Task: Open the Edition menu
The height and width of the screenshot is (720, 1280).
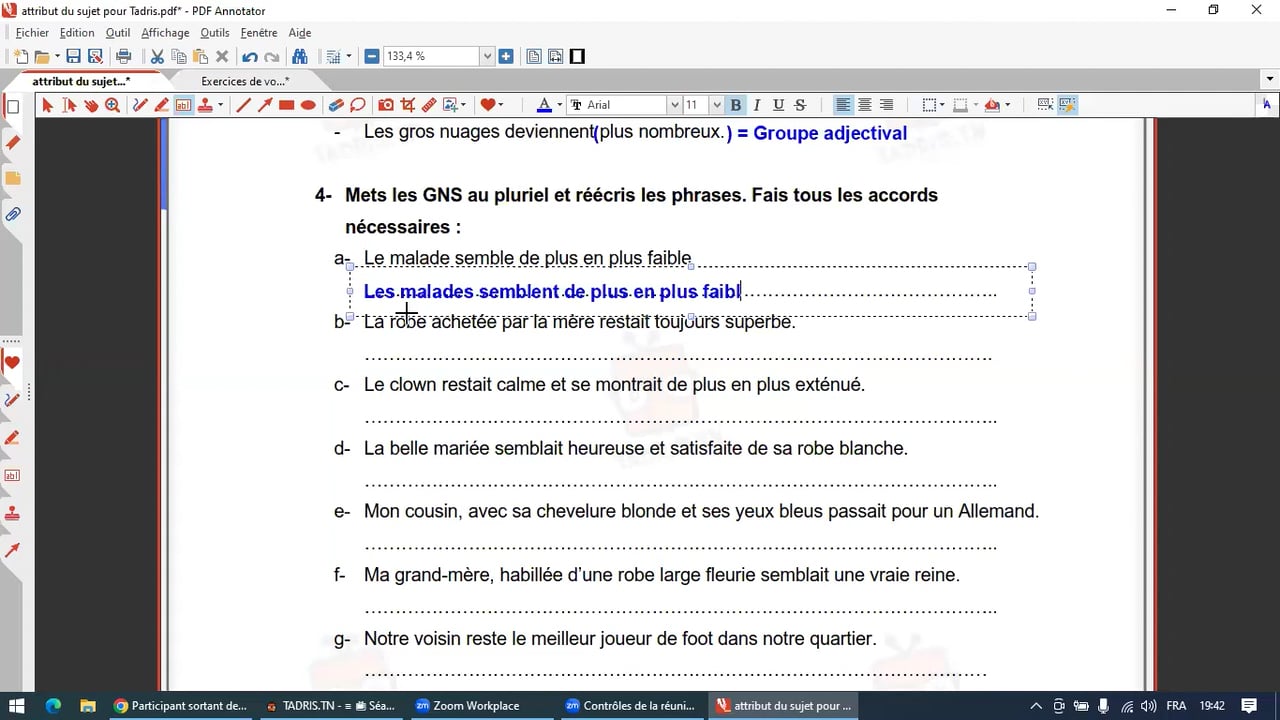Action: [x=77, y=33]
